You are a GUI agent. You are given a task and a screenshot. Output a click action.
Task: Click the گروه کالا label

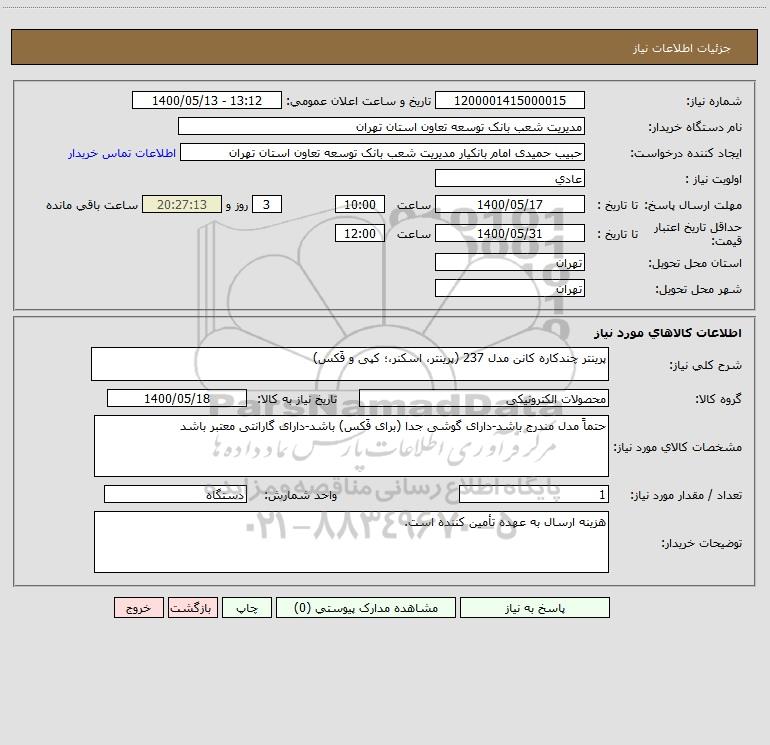(x=718, y=399)
